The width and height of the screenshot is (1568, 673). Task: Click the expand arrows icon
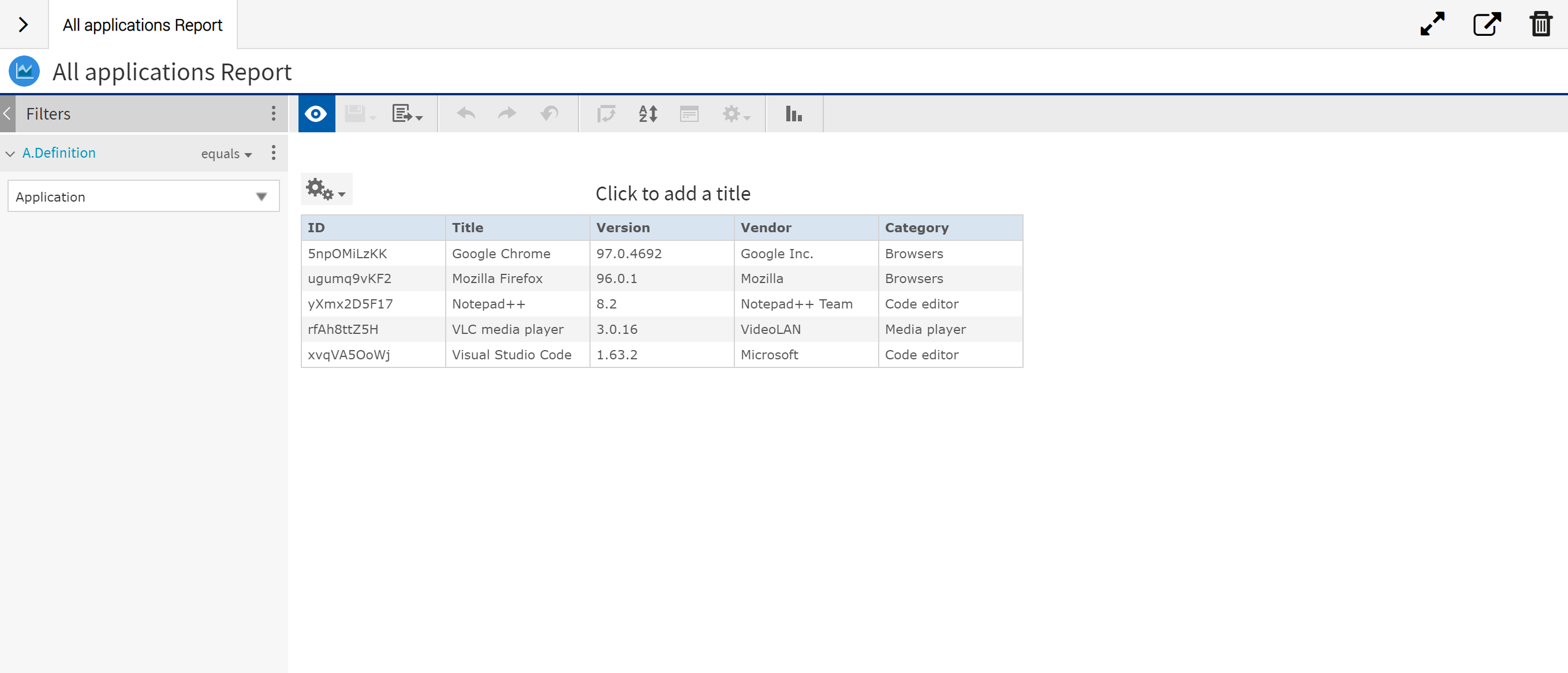point(1432,24)
